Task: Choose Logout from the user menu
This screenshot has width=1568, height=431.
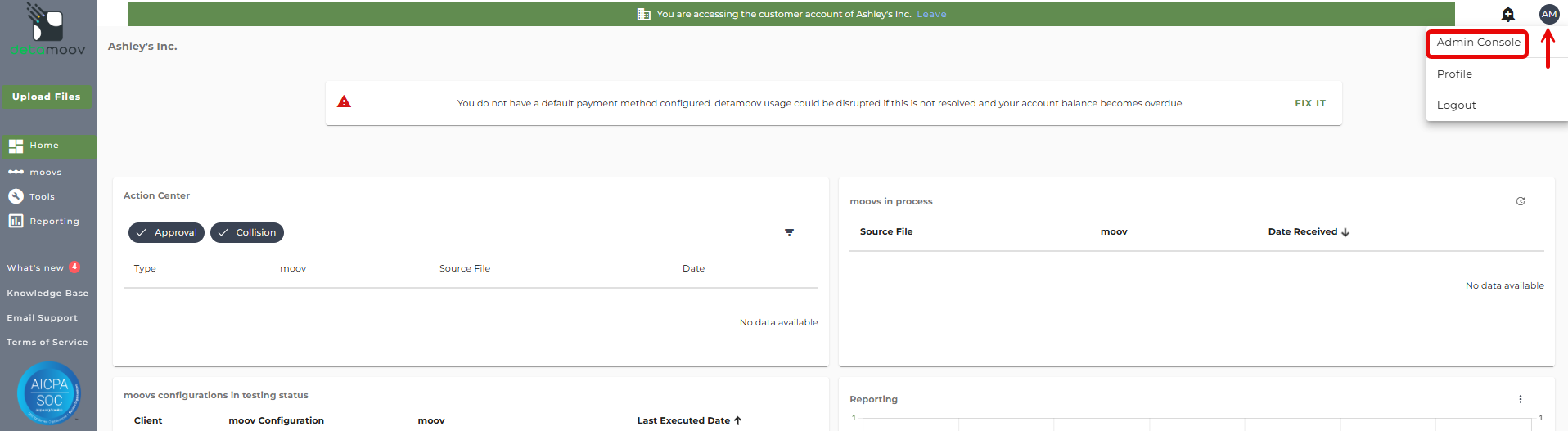Action: (x=1456, y=106)
